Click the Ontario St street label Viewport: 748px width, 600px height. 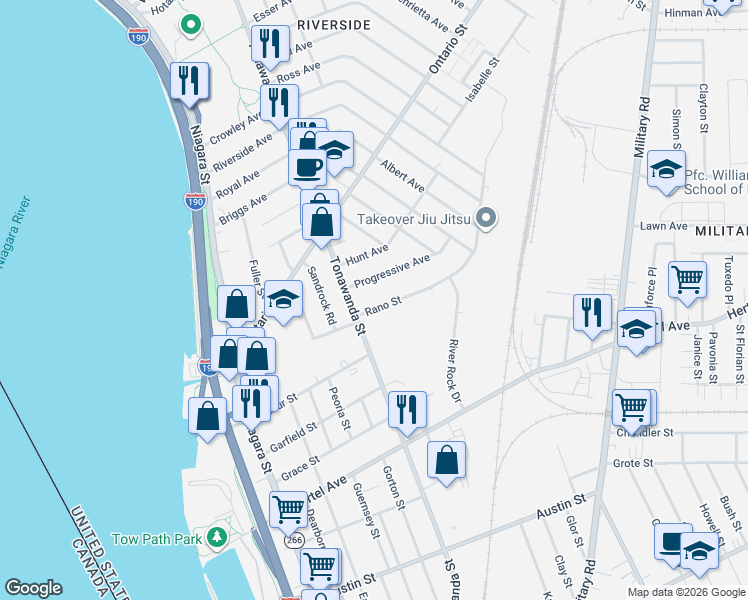point(448,50)
